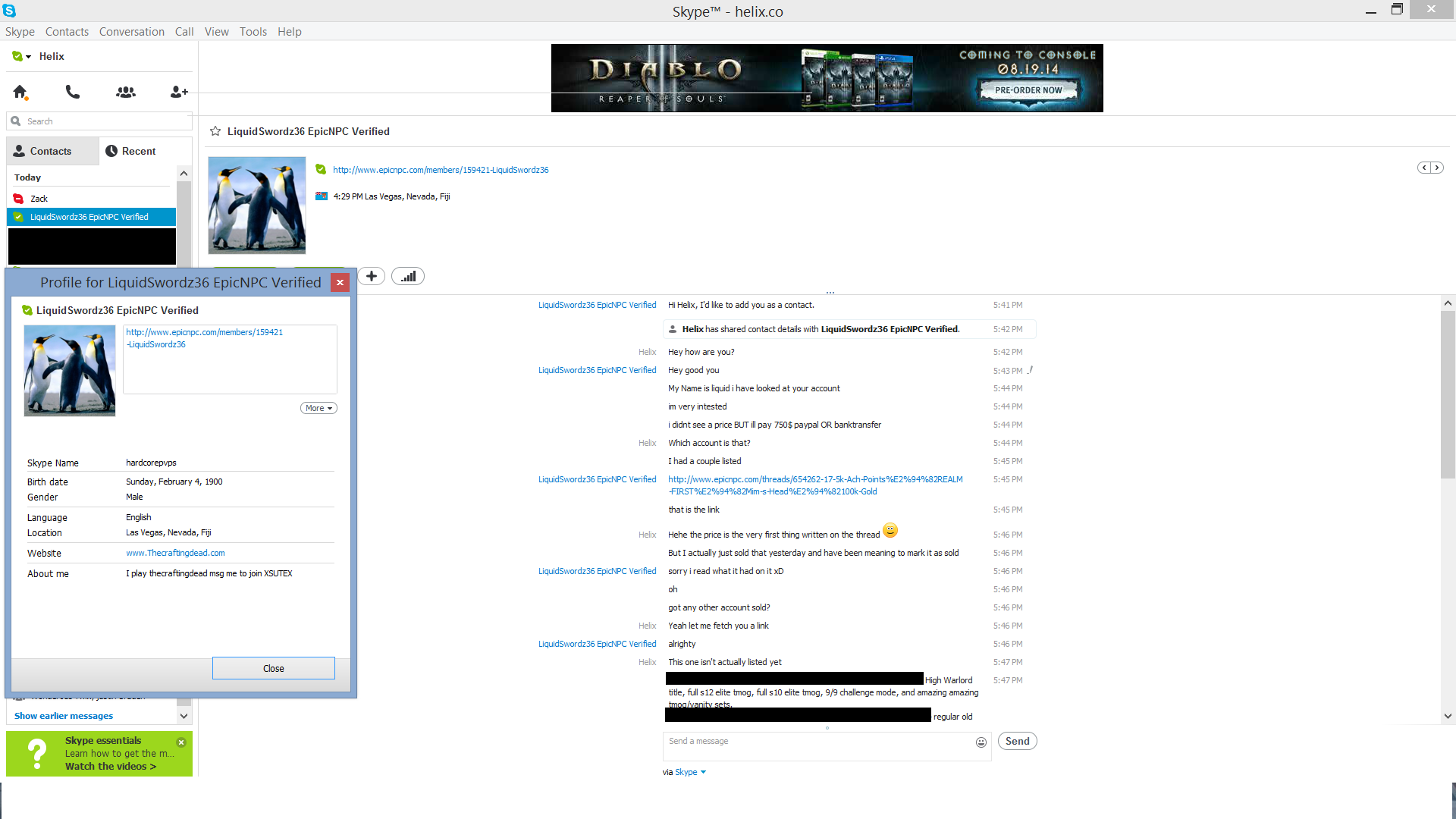Open the Contacts menu

(x=67, y=31)
